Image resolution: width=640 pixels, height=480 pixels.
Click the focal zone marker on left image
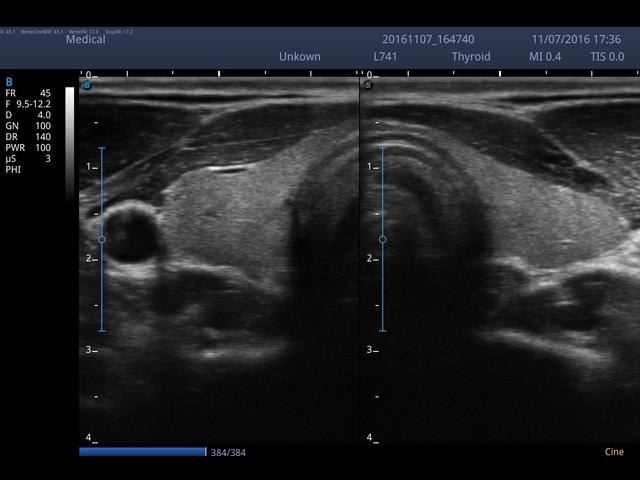click(x=101, y=240)
